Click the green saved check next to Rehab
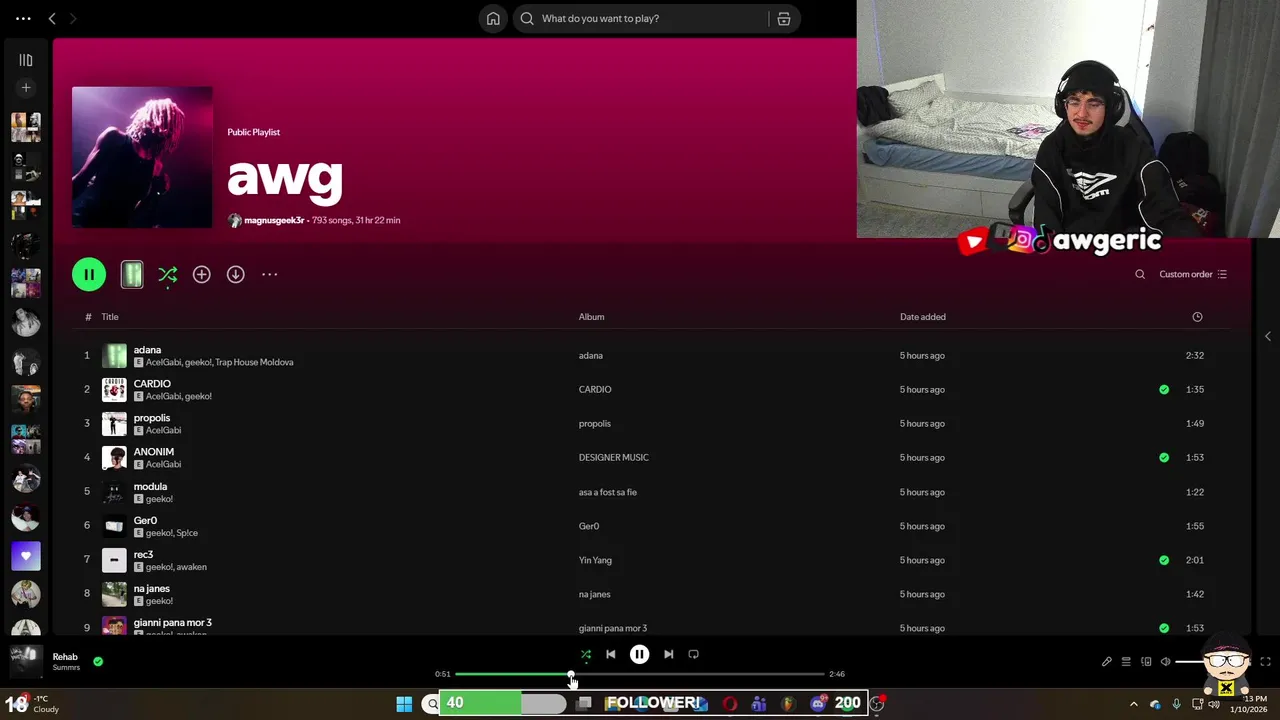The image size is (1280, 720). (98, 661)
